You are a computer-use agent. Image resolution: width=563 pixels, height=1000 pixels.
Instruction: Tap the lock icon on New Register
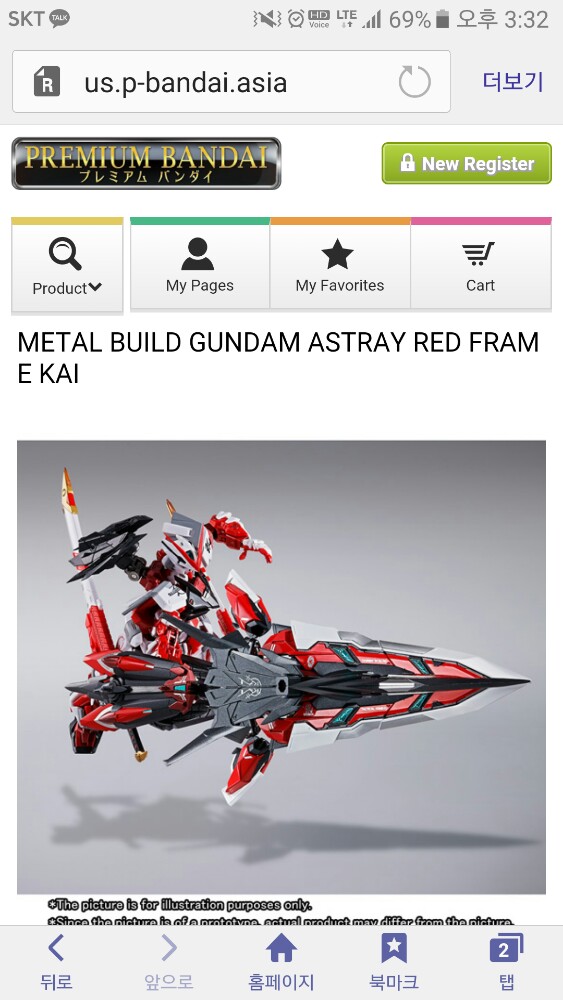click(407, 163)
